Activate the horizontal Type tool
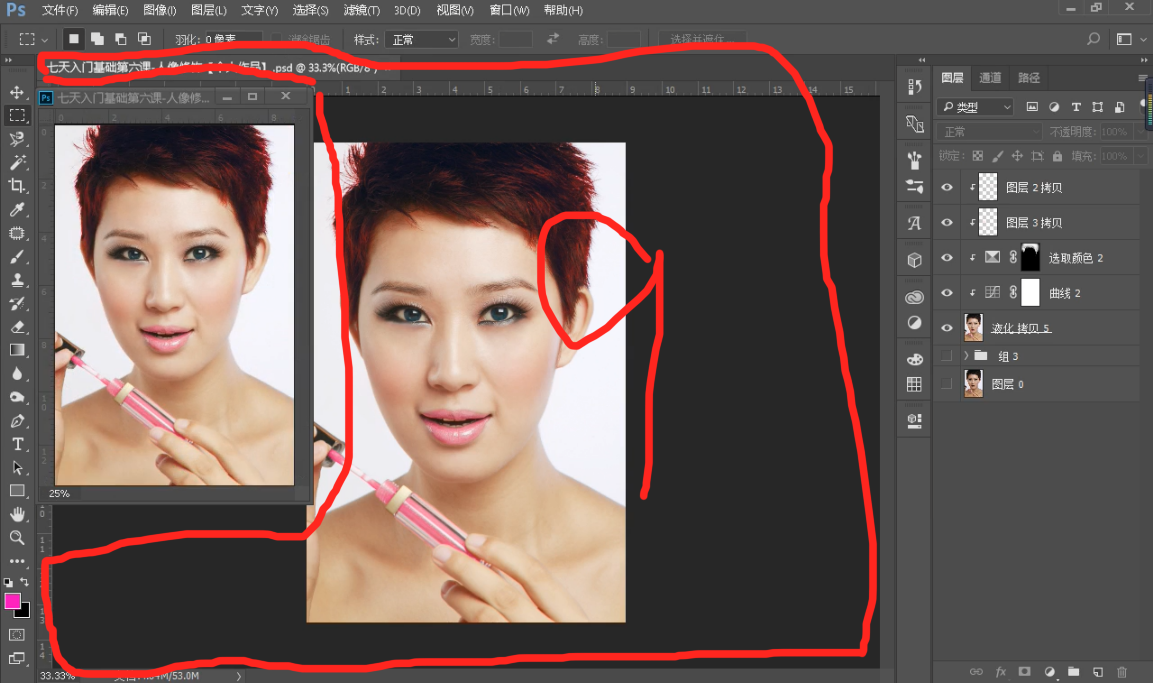This screenshot has width=1153, height=683. tap(17, 444)
